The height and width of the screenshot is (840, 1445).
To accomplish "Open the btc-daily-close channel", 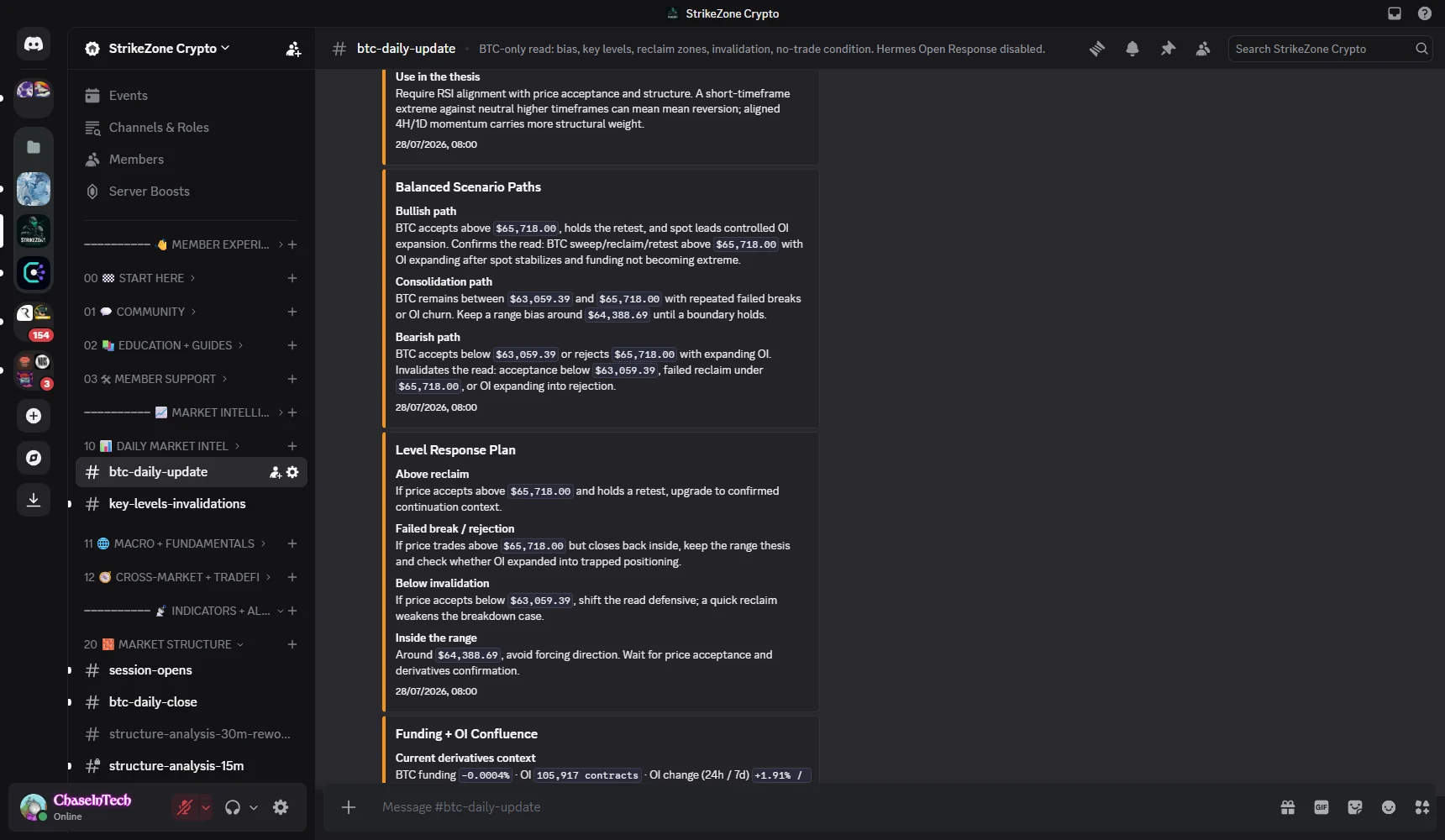I will point(191,702).
